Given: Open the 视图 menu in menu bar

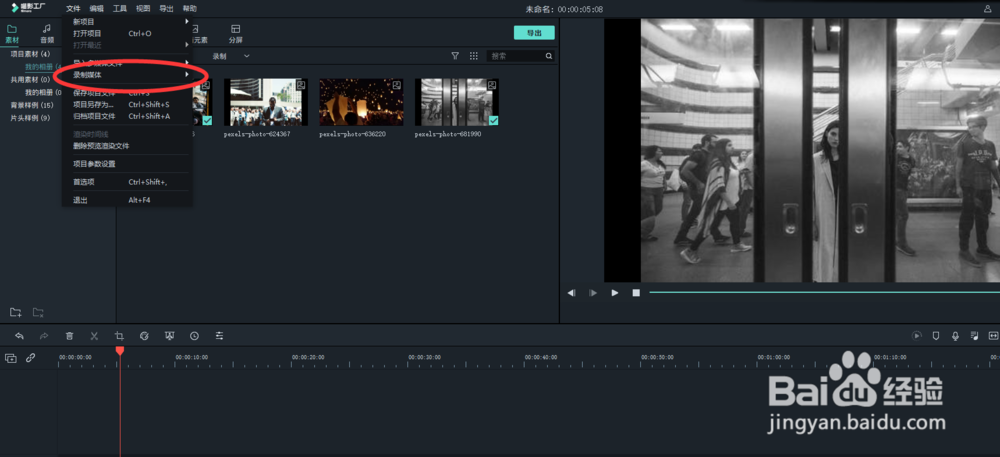Looking at the screenshot, I should 143,9.
